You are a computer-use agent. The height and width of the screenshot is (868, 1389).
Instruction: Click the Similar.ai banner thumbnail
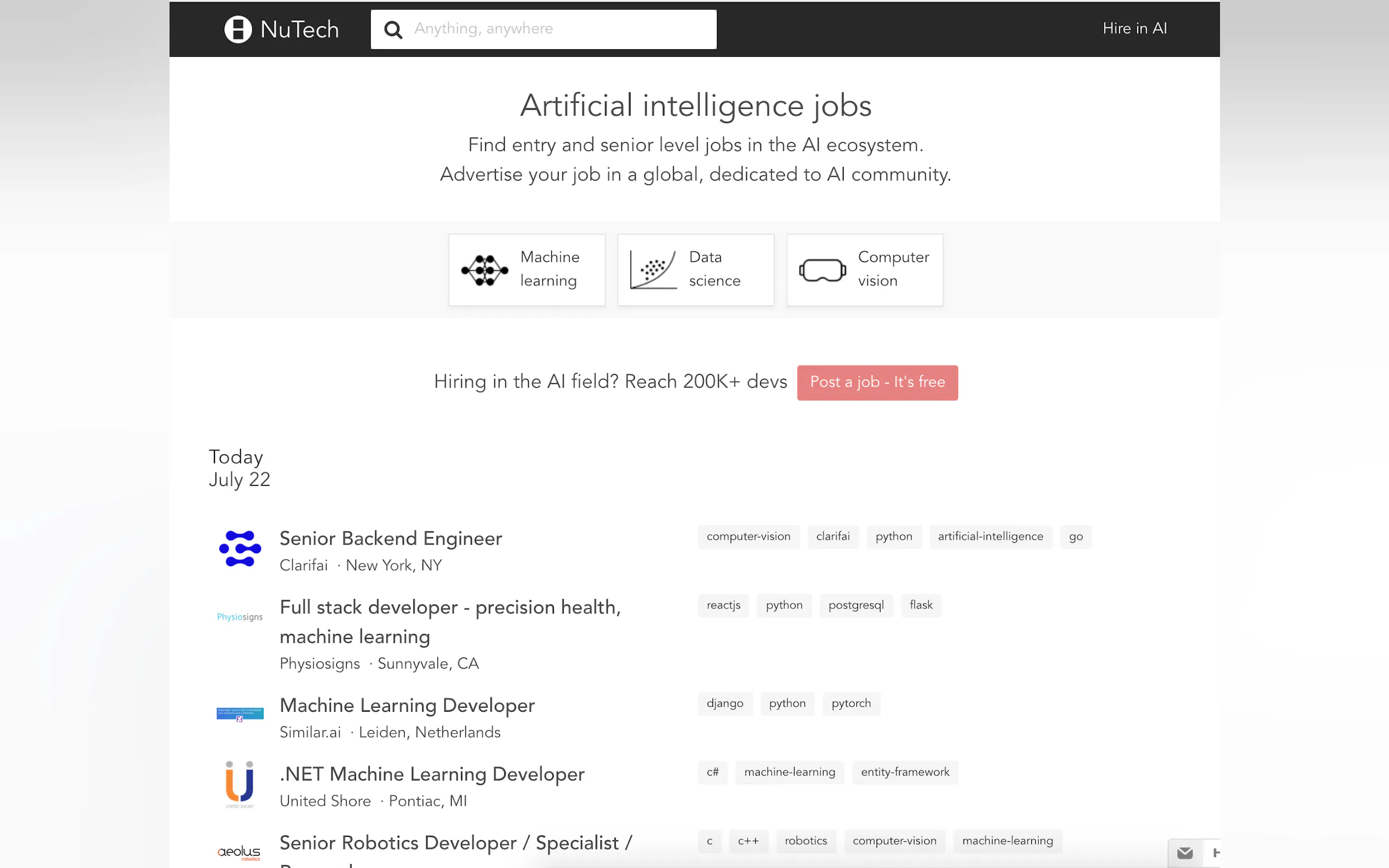[x=240, y=714]
